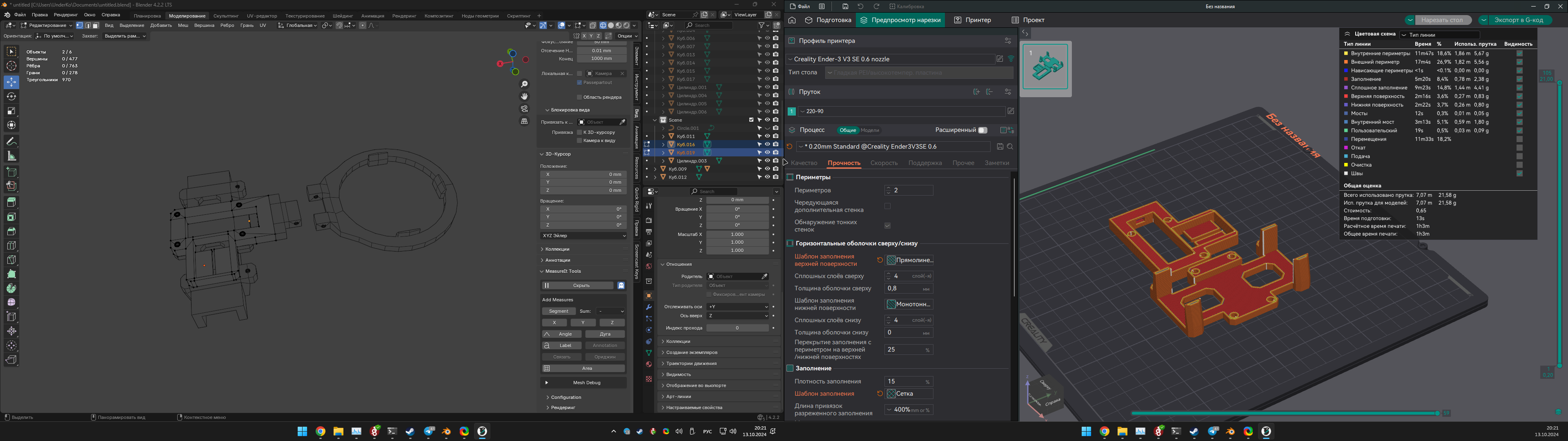Open the Скульптинг workspace tab in Blender
Screen dimensions: 1568x441
pyautogui.click(x=226, y=16)
